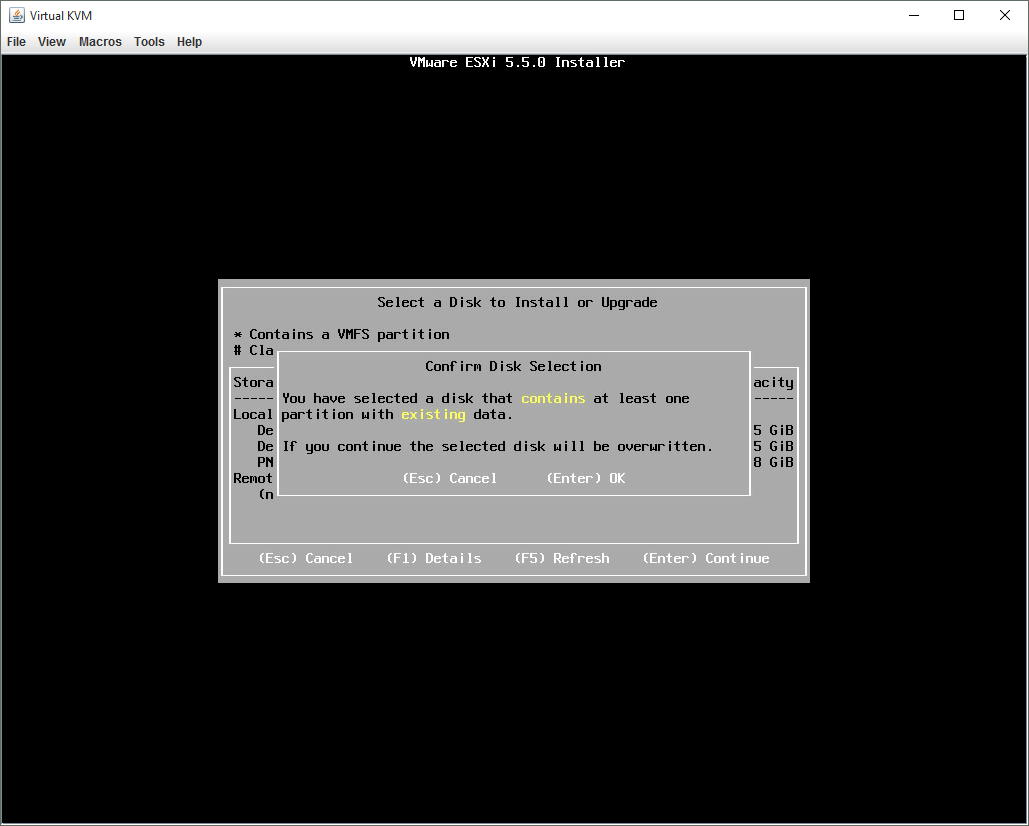
Task: Click the Confirm Disk Selection dialog title
Action: 513,366
